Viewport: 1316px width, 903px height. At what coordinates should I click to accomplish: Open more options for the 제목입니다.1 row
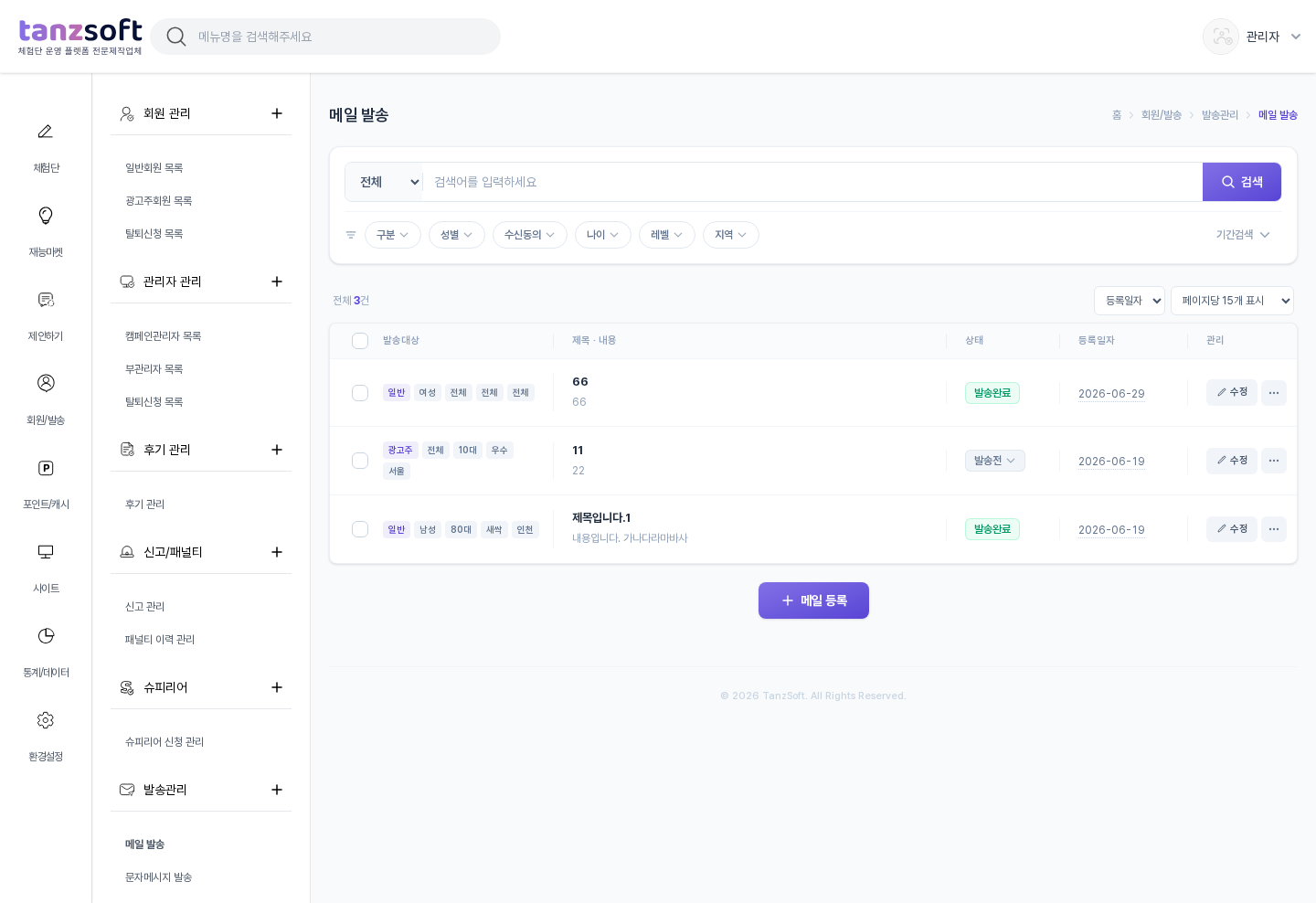click(1274, 529)
